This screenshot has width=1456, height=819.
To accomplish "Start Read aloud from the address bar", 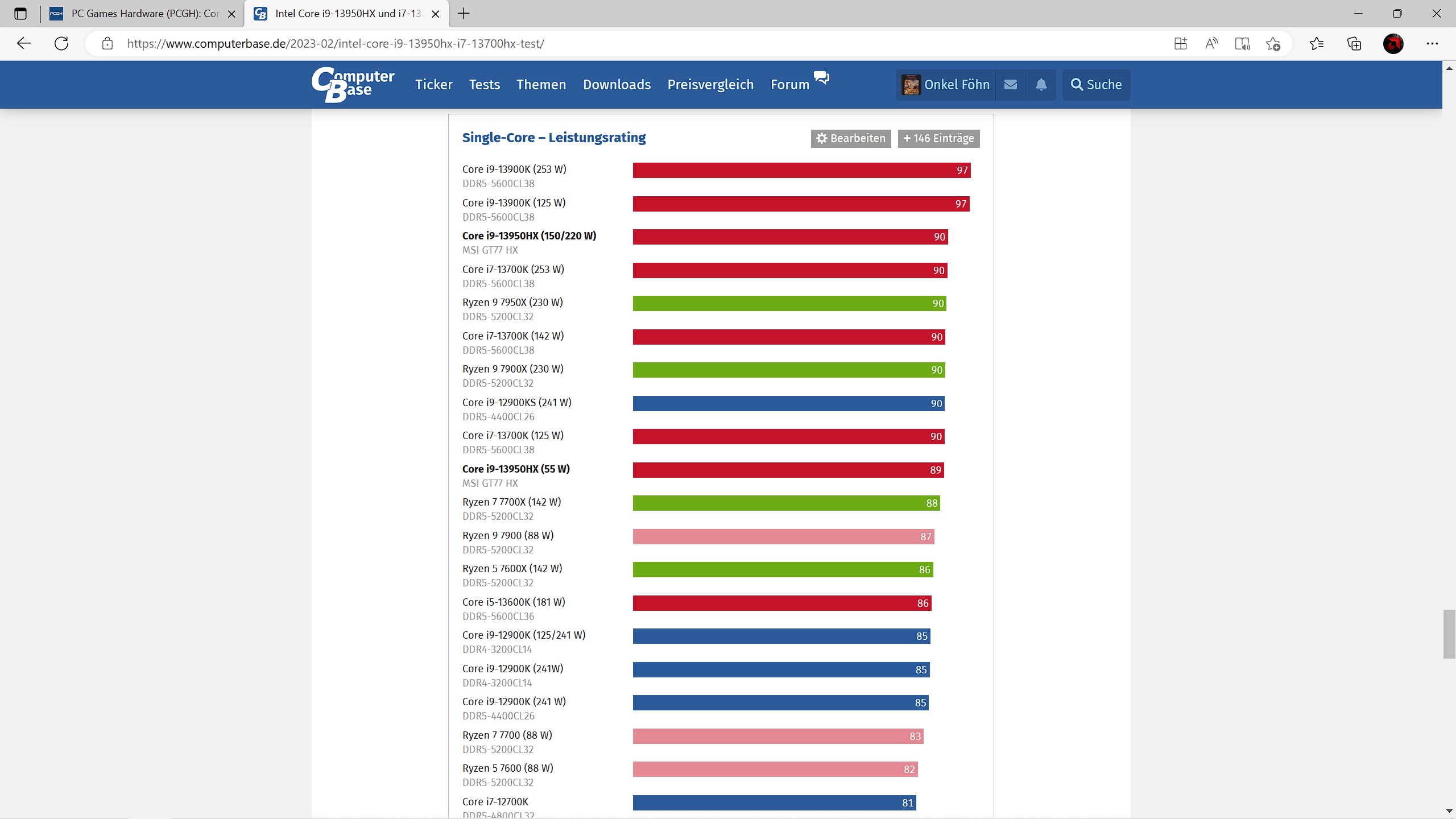I will [1211, 44].
